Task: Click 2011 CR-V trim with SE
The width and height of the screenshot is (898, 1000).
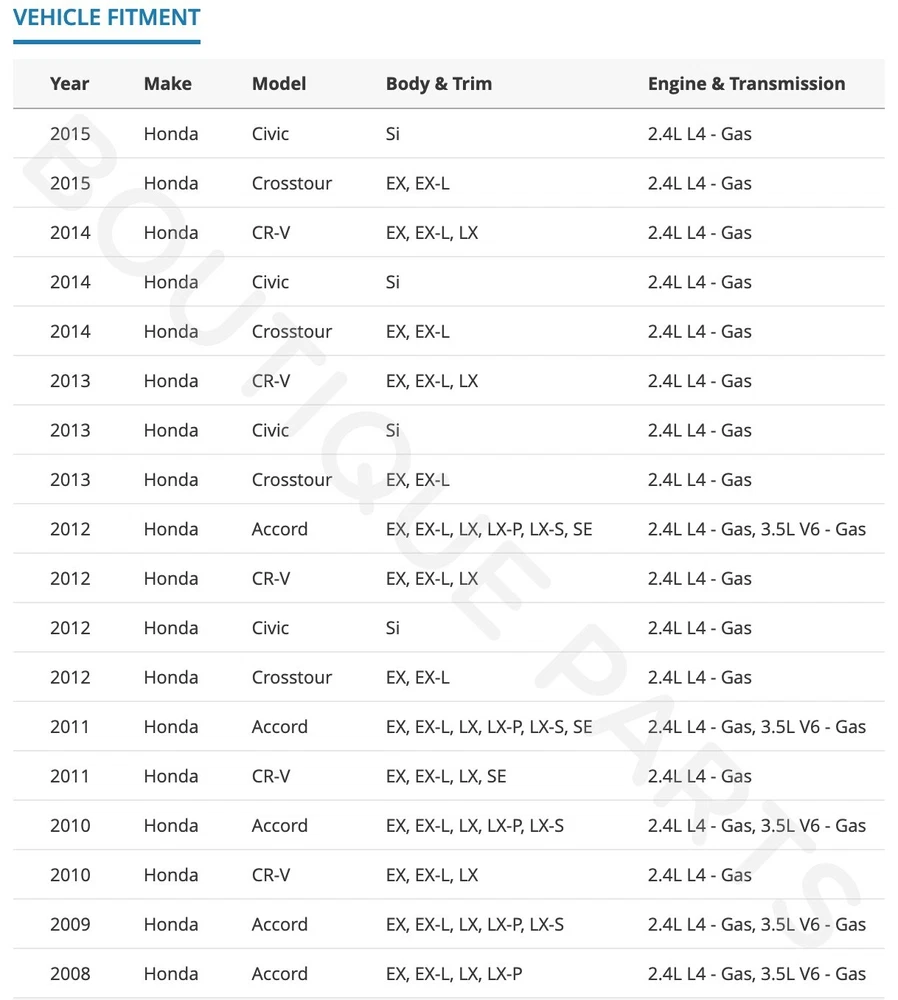Action: pyautogui.click(x=446, y=776)
